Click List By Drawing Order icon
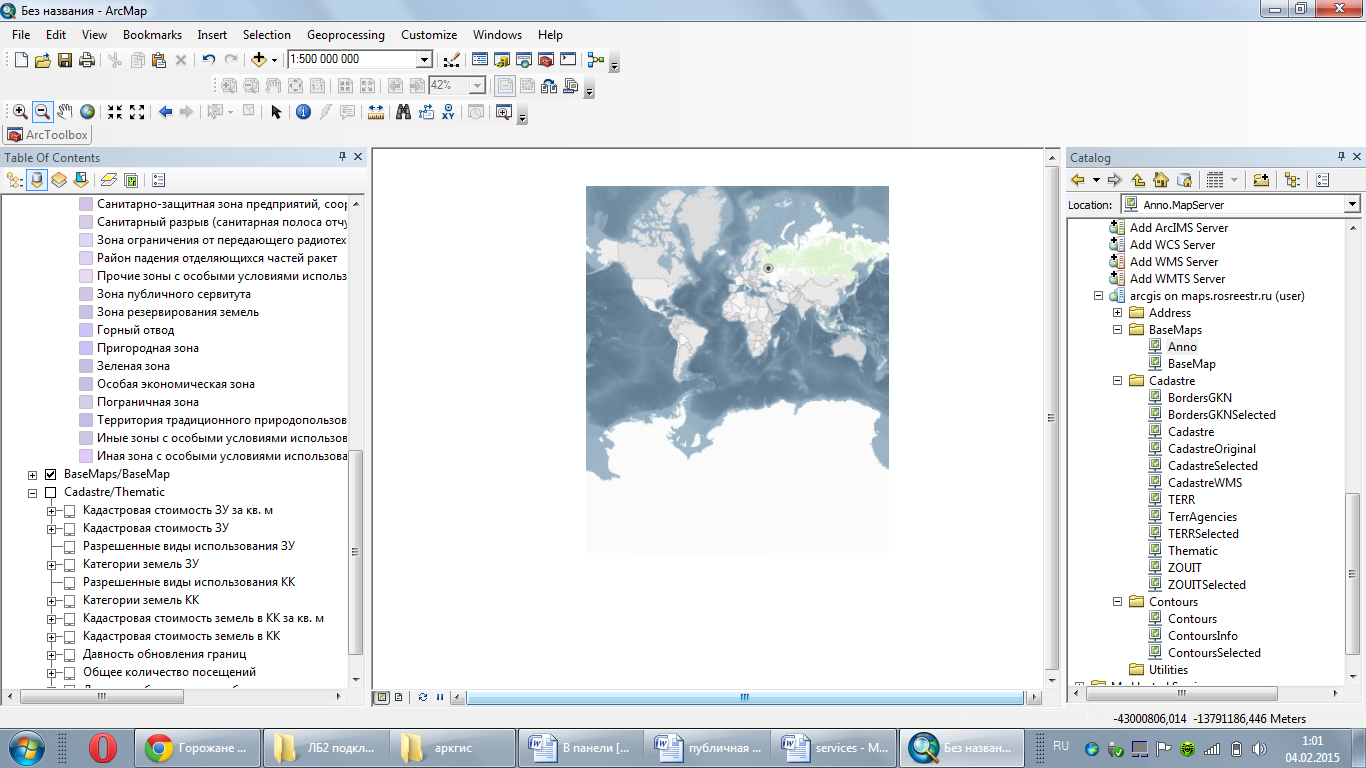 coord(15,180)
